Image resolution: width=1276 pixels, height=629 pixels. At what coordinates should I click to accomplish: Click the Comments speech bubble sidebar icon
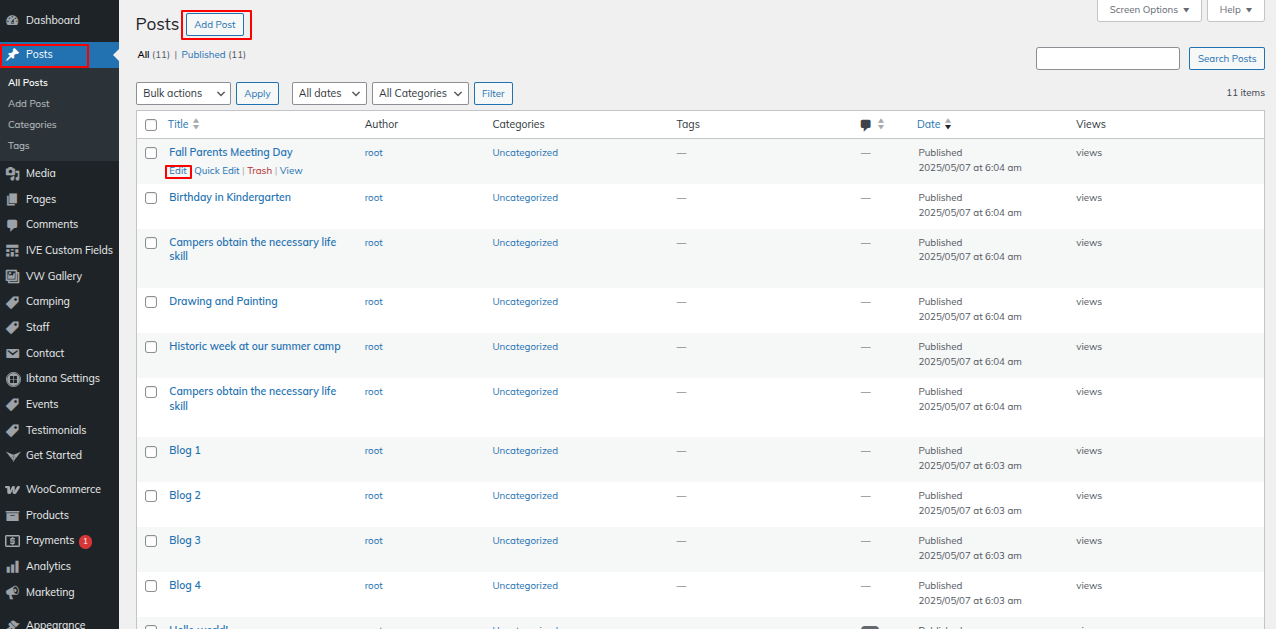12,225
